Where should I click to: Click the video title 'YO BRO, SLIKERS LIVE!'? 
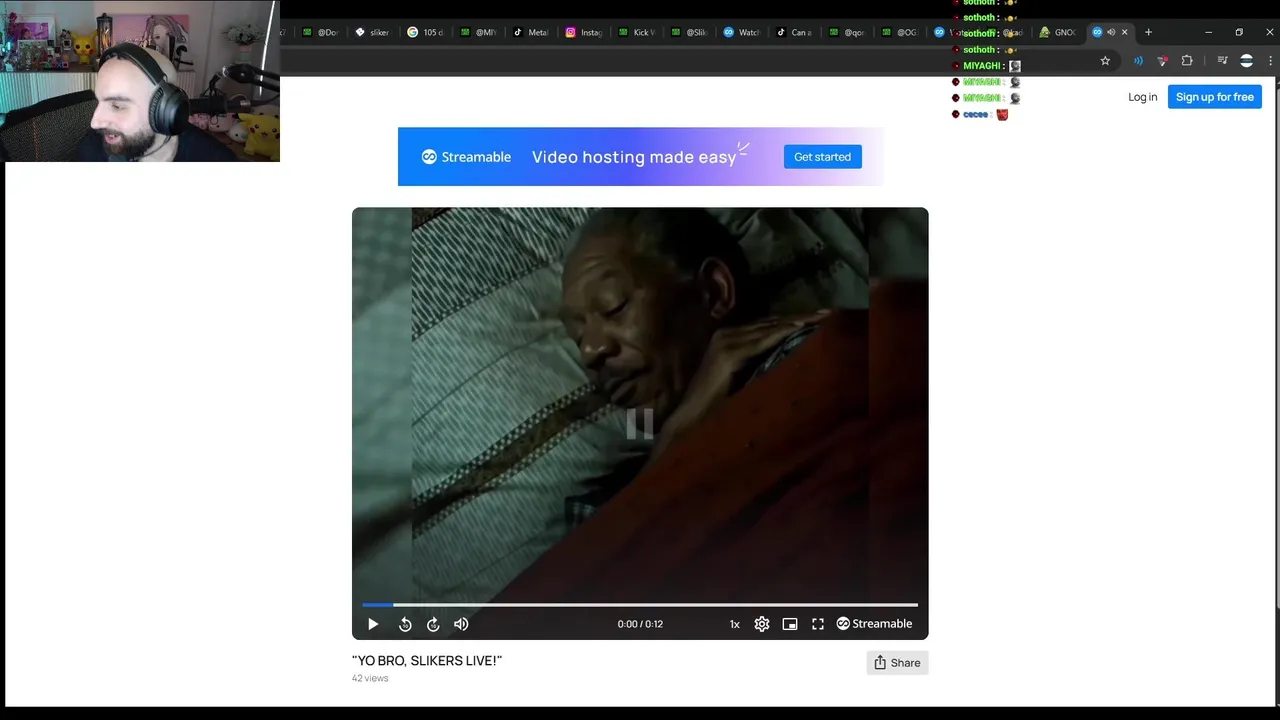(x=427, y=660)
